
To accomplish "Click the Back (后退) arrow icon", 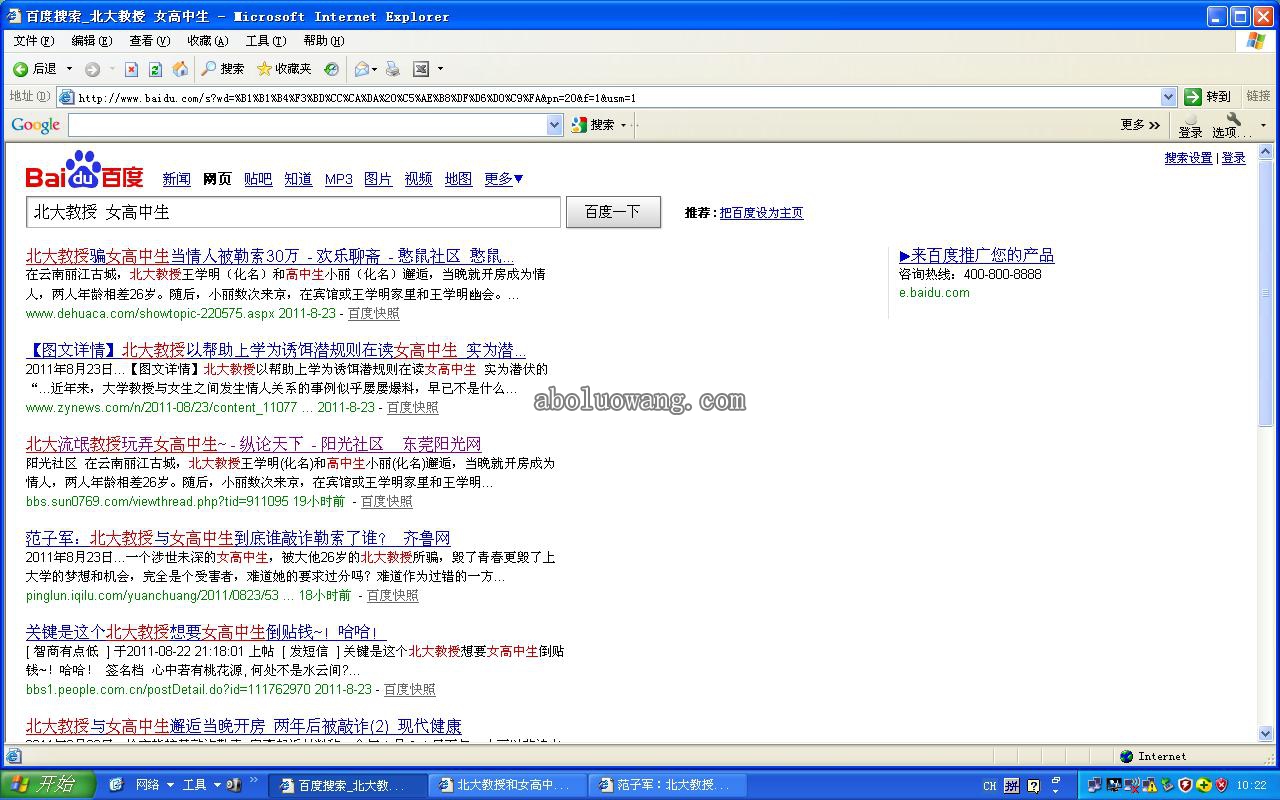I will pos(20,69).
